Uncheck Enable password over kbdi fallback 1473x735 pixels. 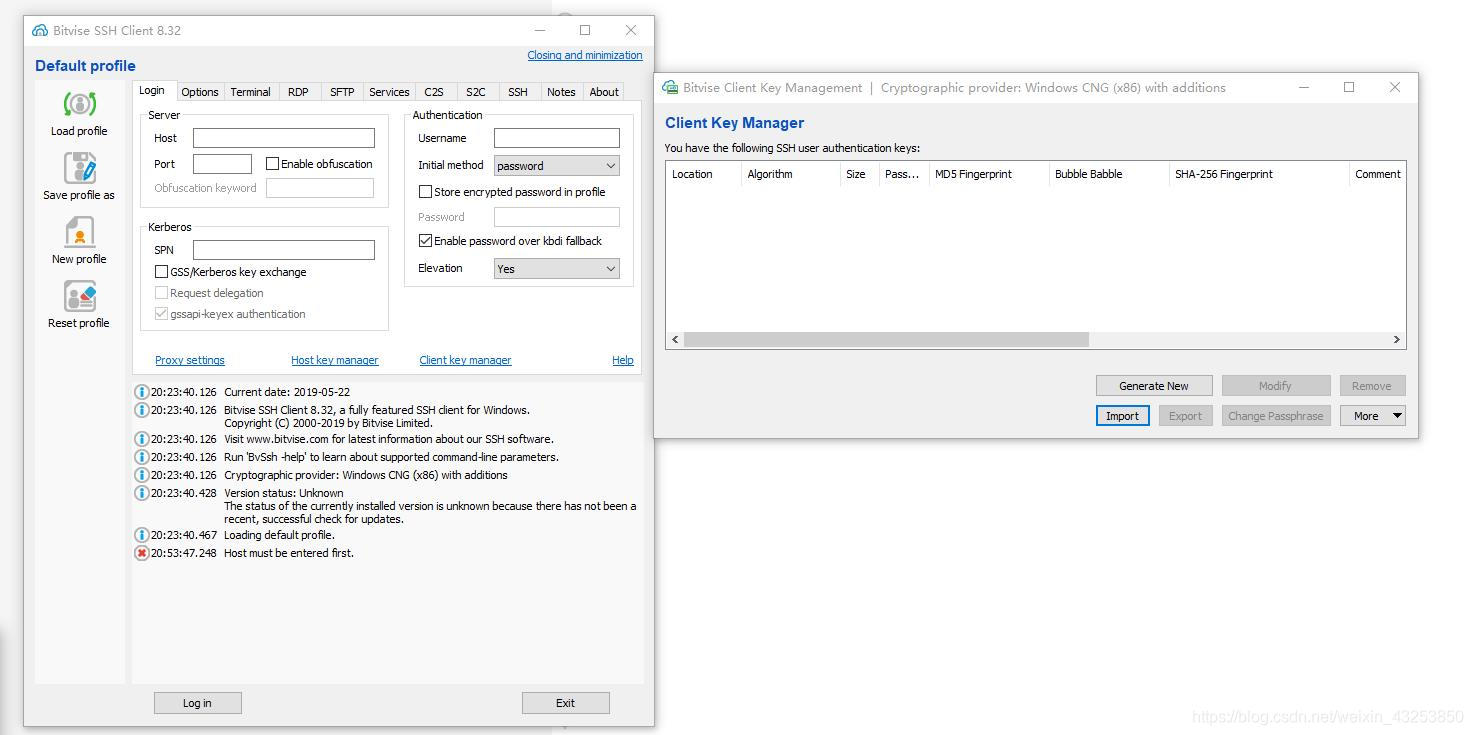click(x=425, y=240)
